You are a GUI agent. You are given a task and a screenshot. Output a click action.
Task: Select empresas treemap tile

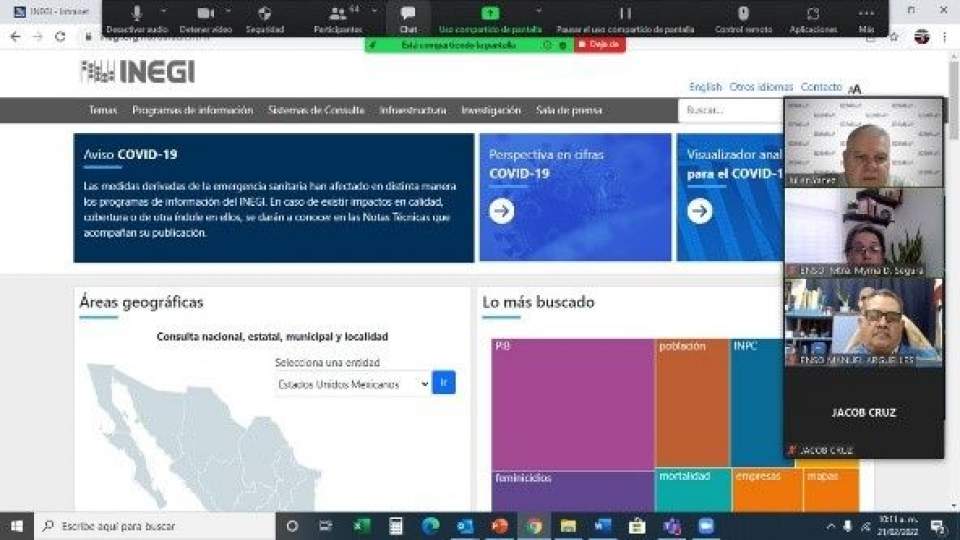tap(767, 490)
